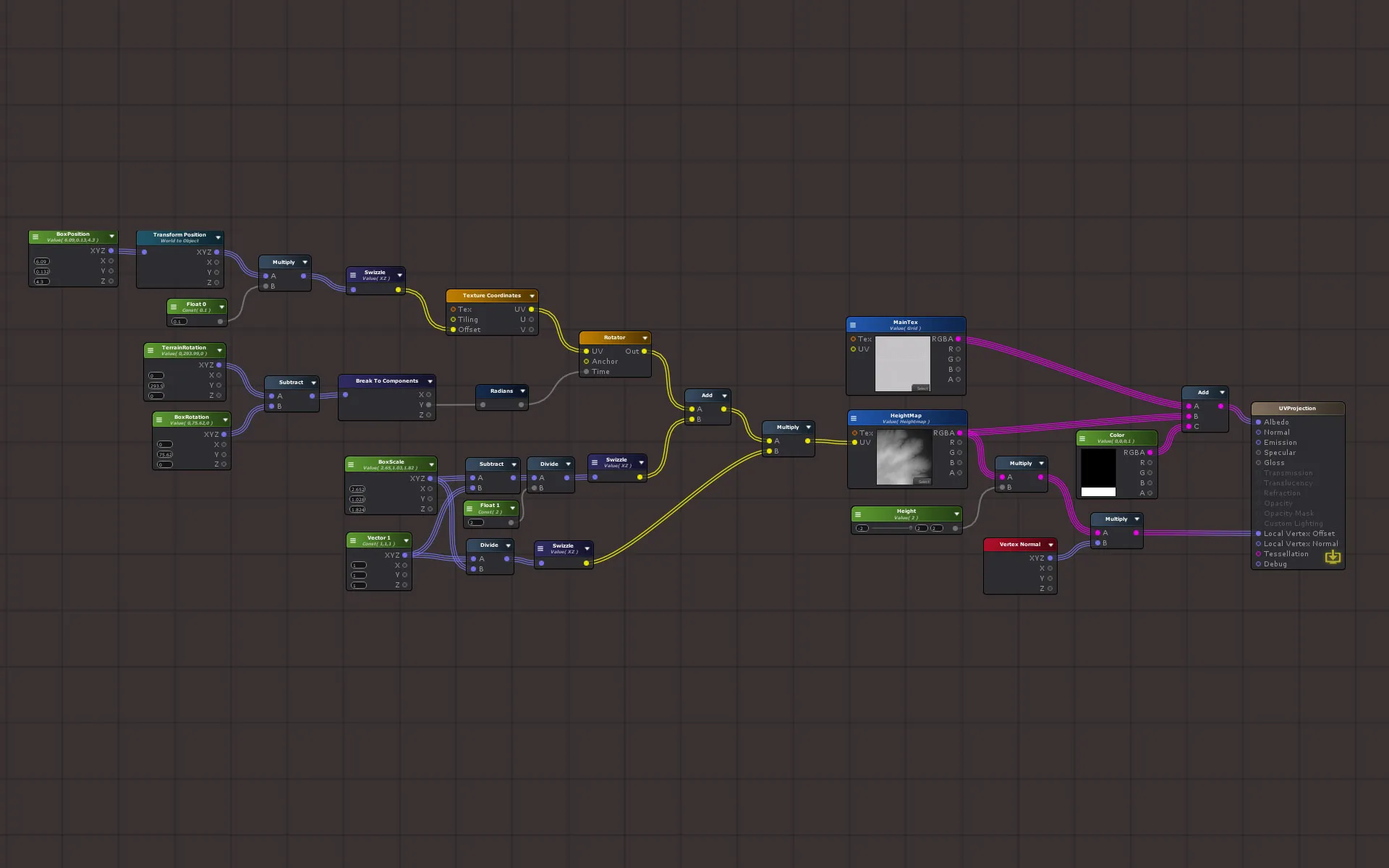Click hamburger icon on Swizzle beside lower Divide
Image resolution: width=1389 pixels, height=868 pixels.
[x=540, y=548]
